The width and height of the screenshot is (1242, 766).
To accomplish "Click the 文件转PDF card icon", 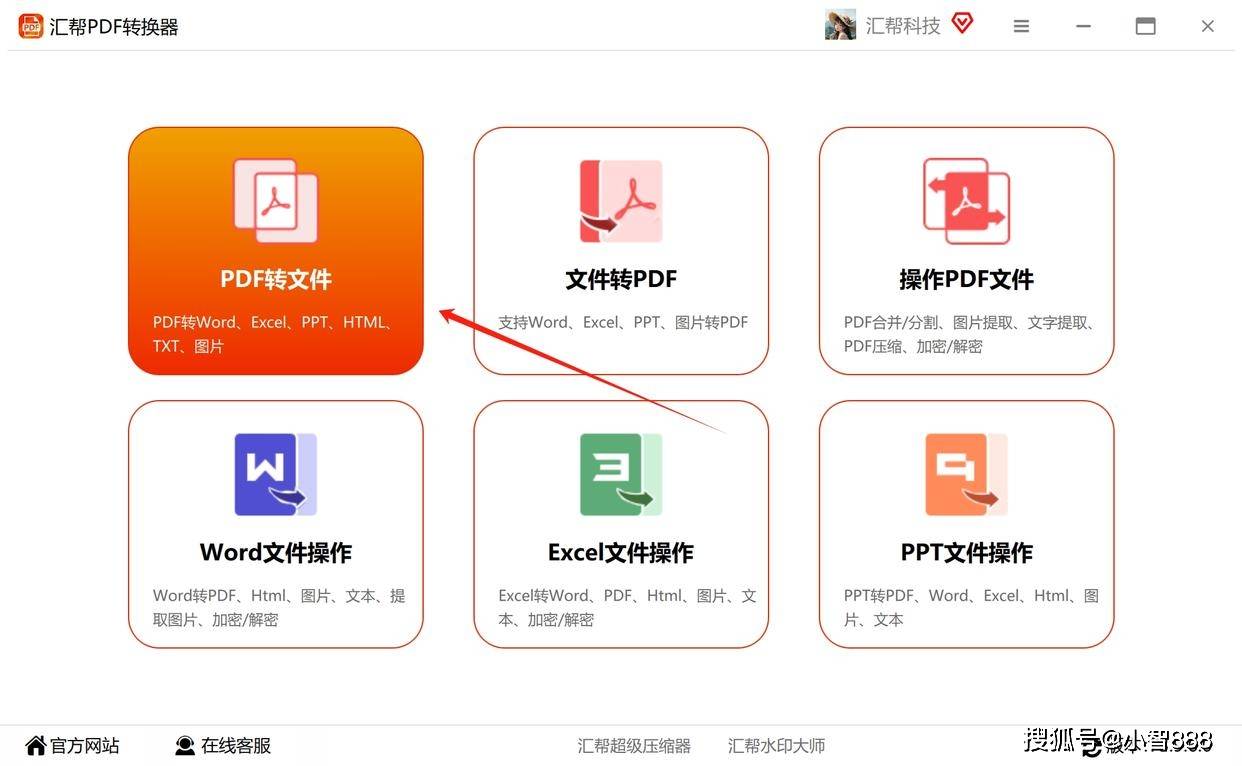I will point(621,201).
